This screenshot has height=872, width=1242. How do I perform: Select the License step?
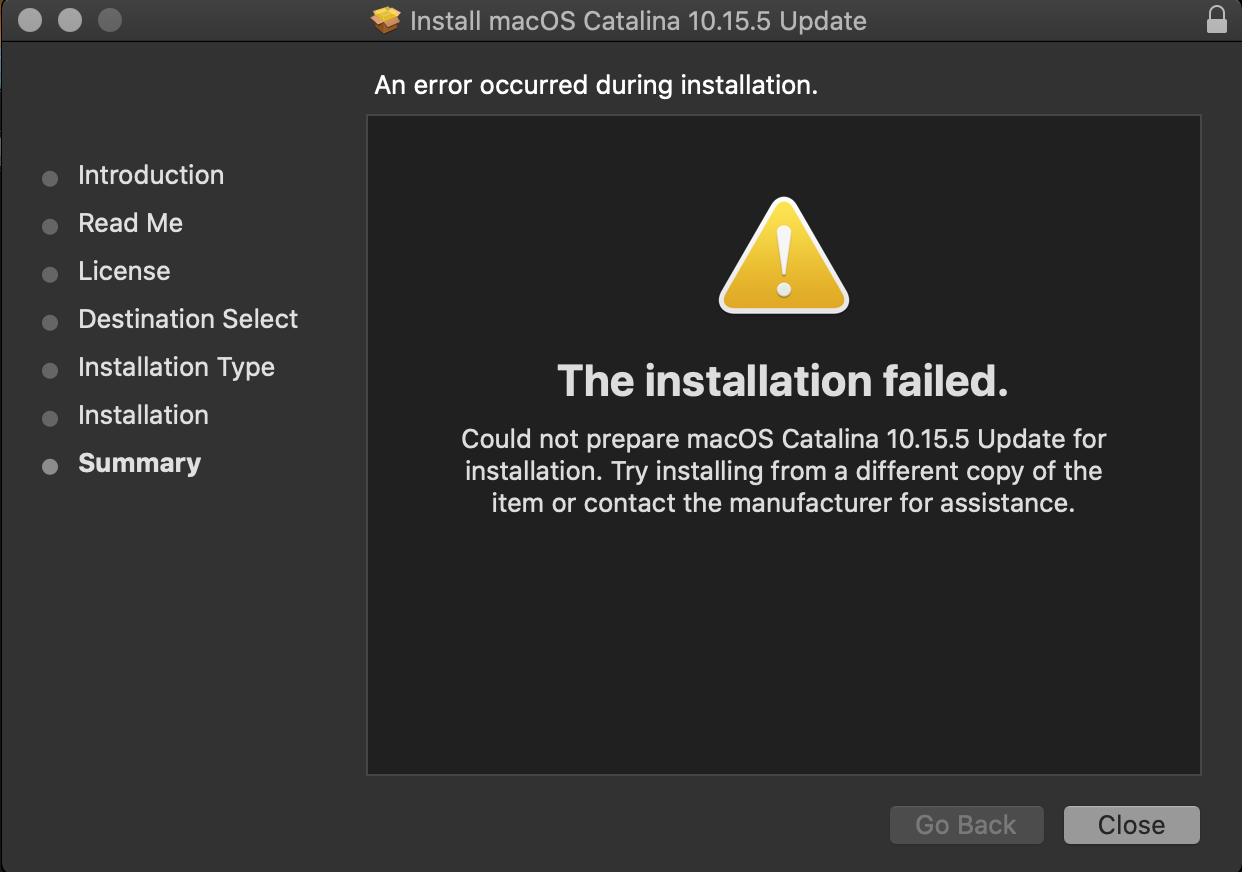click(124, 271)
